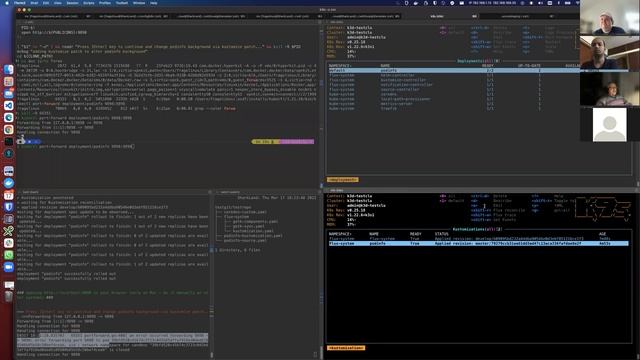Click the top participant video thumbnail
The height and width of the screenshot is (360, 640).
point(610,18)
